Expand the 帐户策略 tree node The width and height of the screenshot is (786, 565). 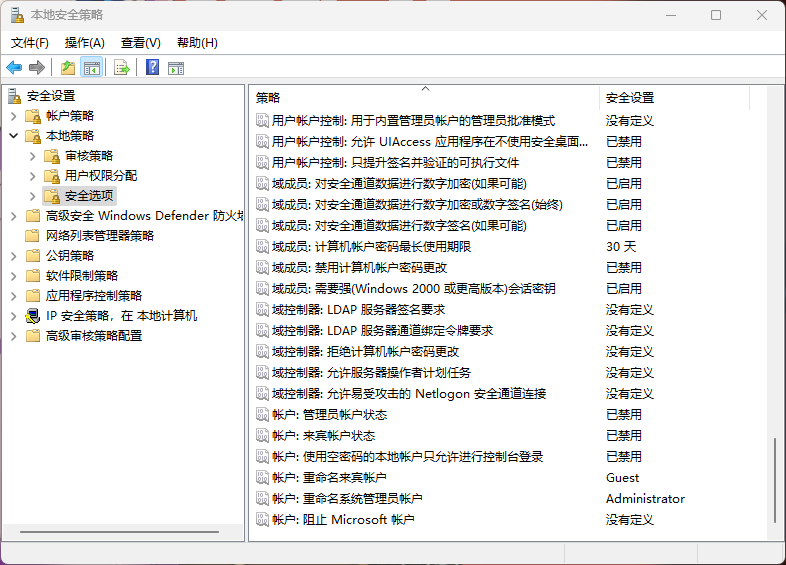pyautogui.click(x=14, y=116)
